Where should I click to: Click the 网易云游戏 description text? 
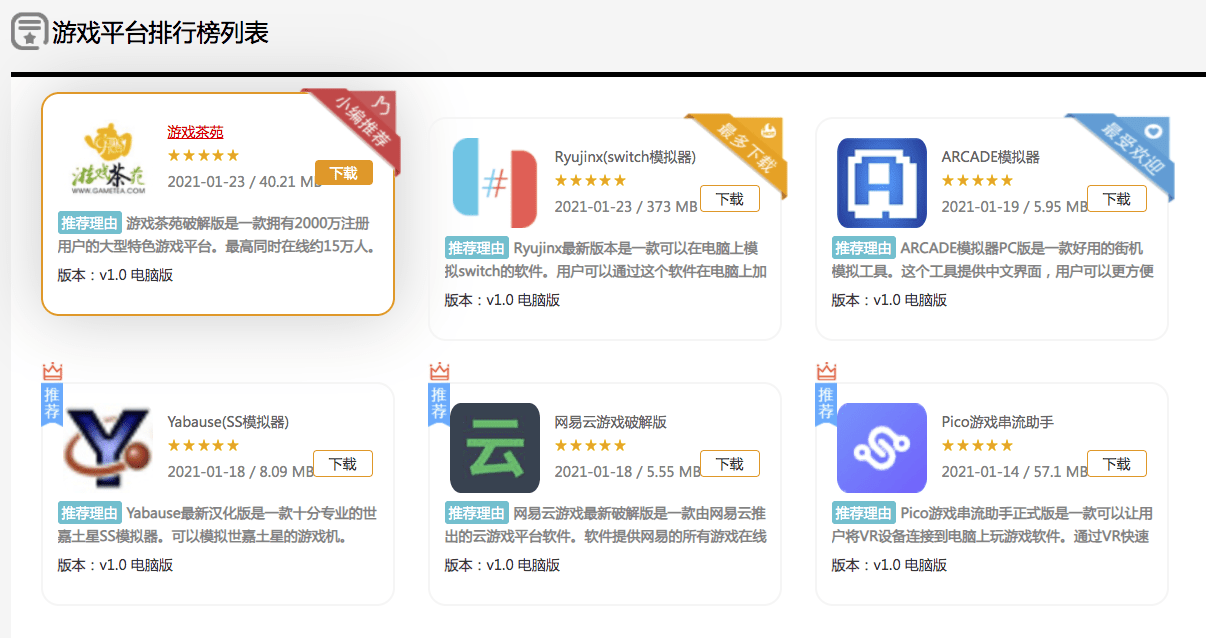point(606,525)
